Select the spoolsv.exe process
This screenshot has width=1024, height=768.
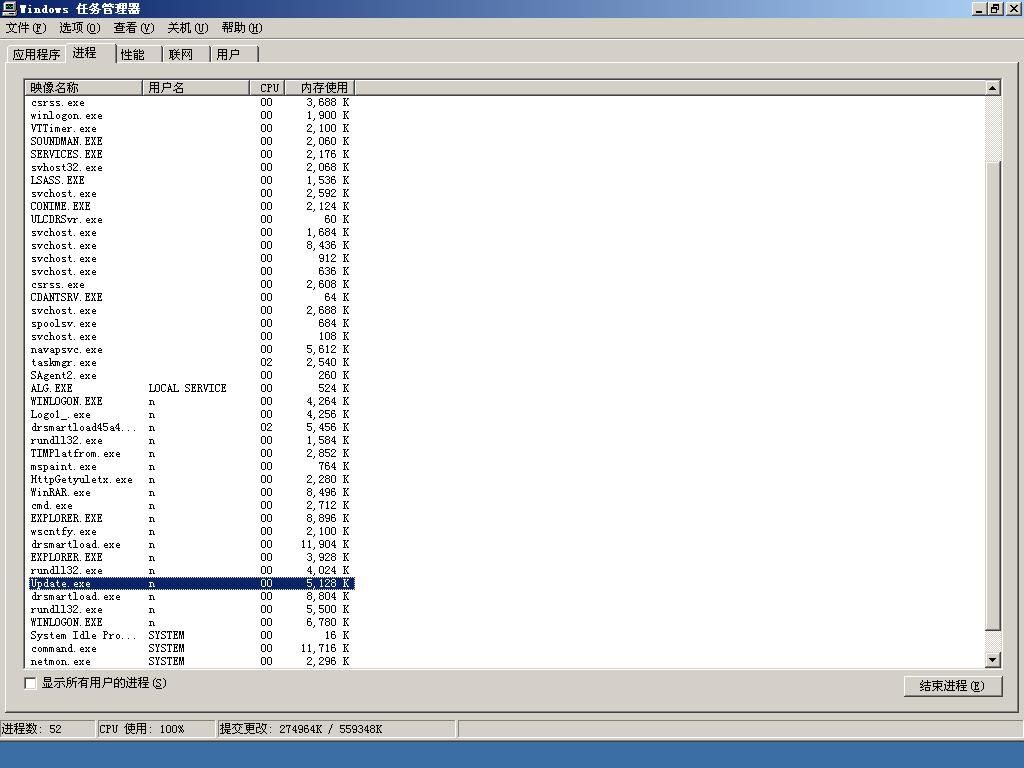pyautogui.click(x=190, y=324)
